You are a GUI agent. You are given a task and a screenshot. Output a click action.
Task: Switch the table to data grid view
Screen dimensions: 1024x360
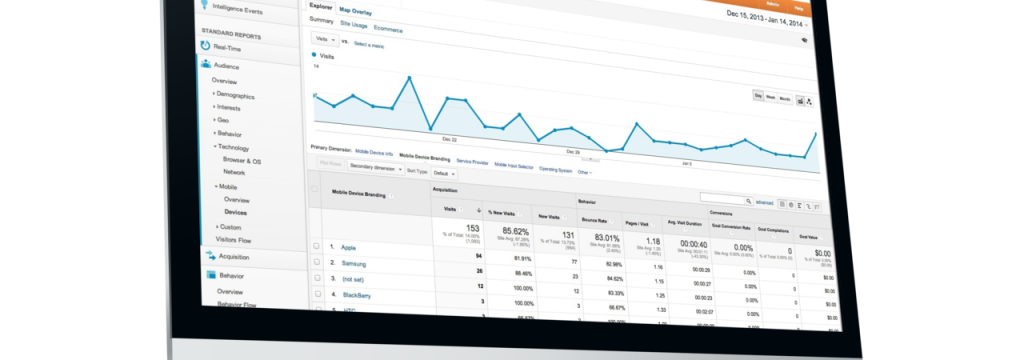click(782, 204)
